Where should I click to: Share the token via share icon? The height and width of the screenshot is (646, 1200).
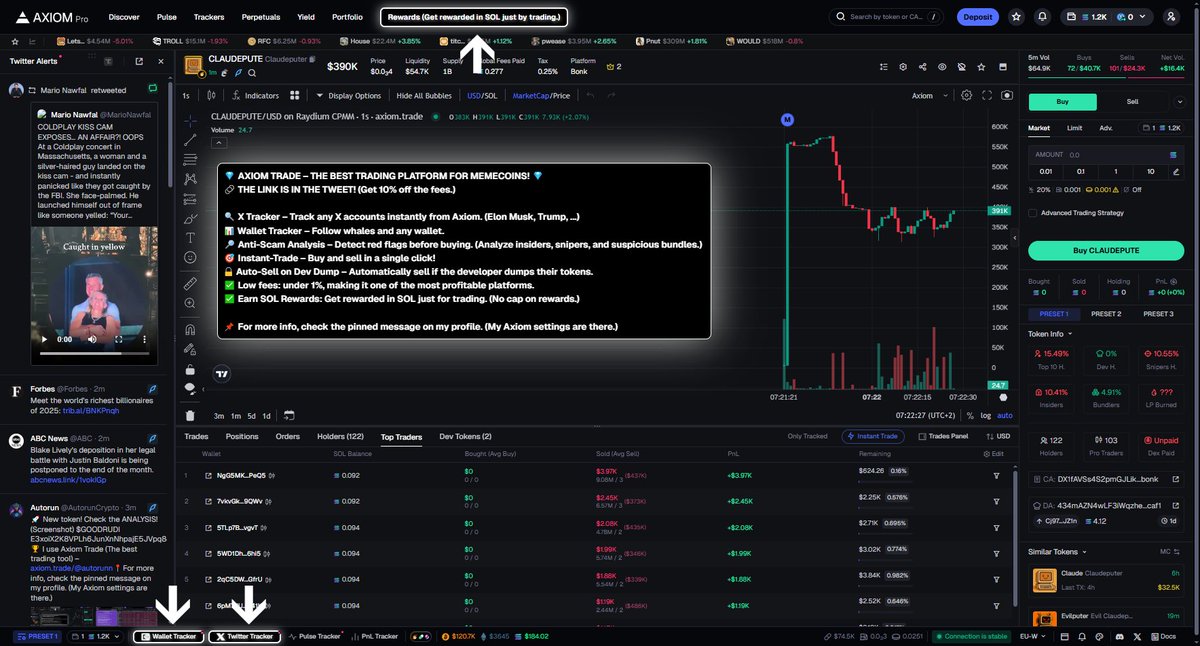pos(921,67)
